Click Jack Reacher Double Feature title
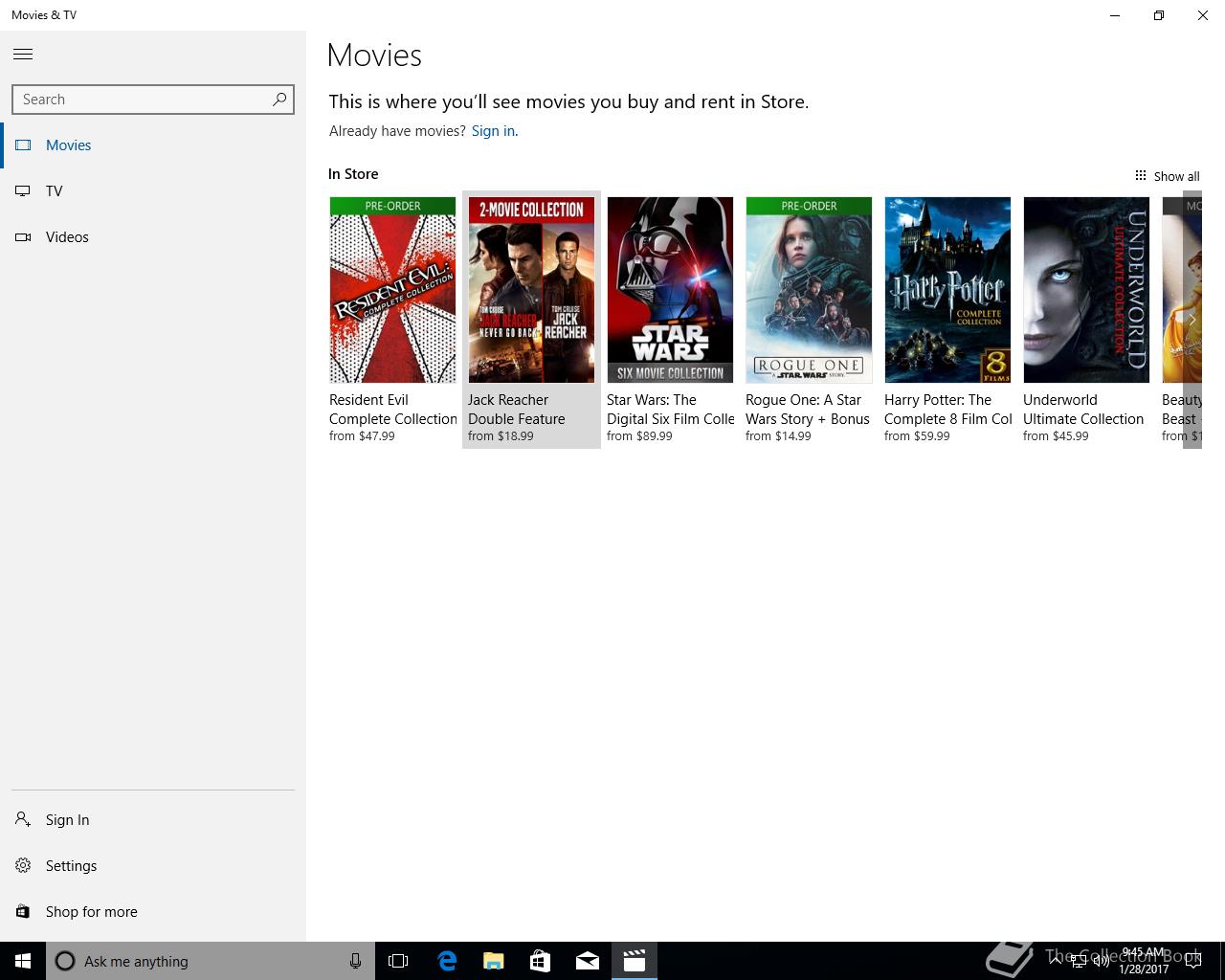 pos(517,410)
